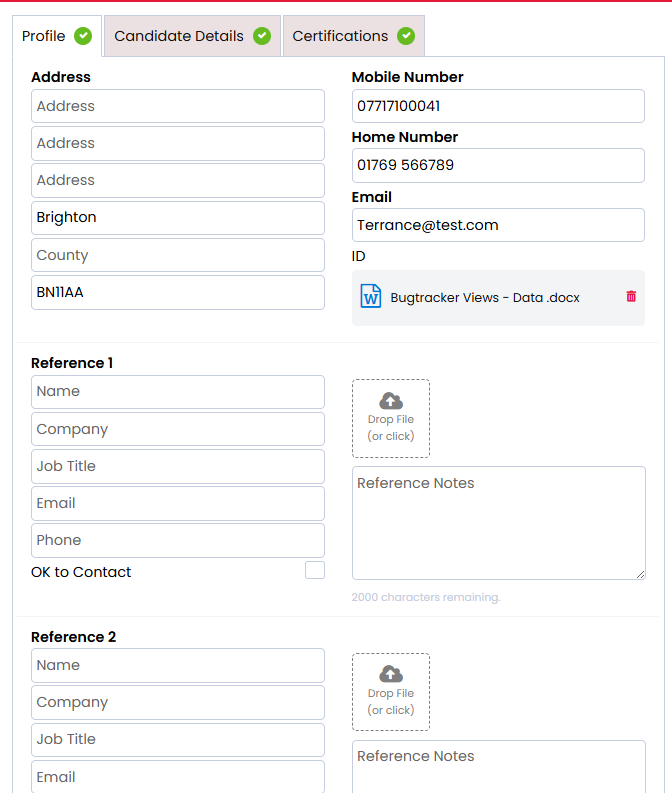
Task: Tick the OK to Contact checkbox
Action: click(x=315, y=570)
